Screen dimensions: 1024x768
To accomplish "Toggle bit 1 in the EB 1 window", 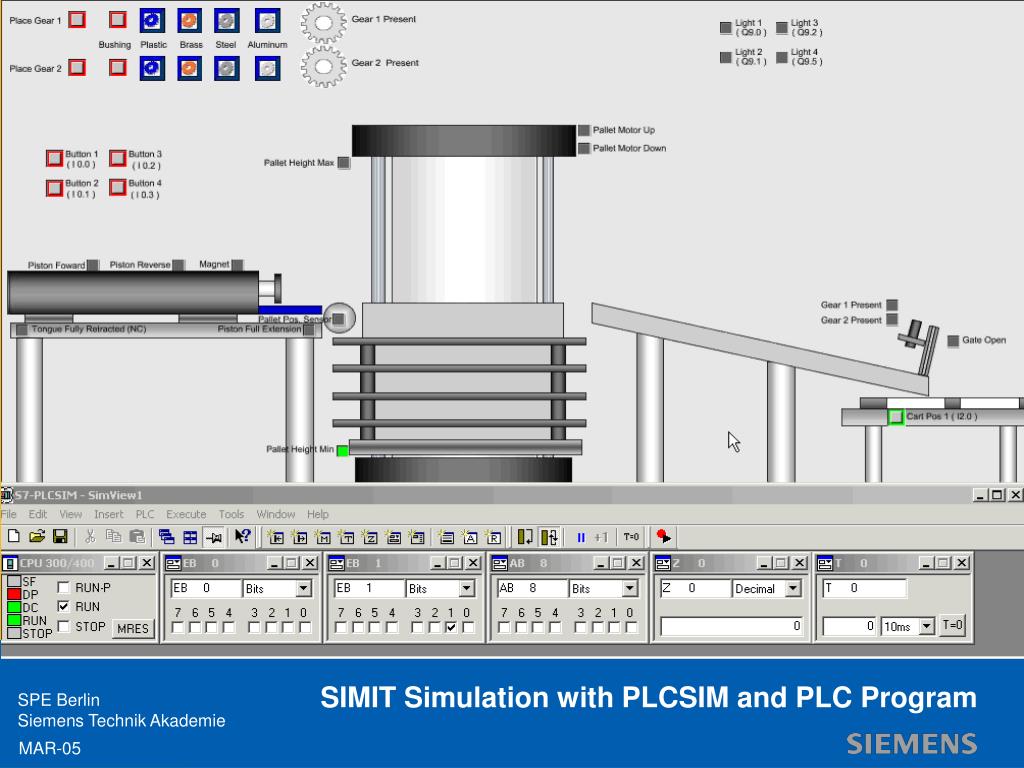I will tap(451, 627).
